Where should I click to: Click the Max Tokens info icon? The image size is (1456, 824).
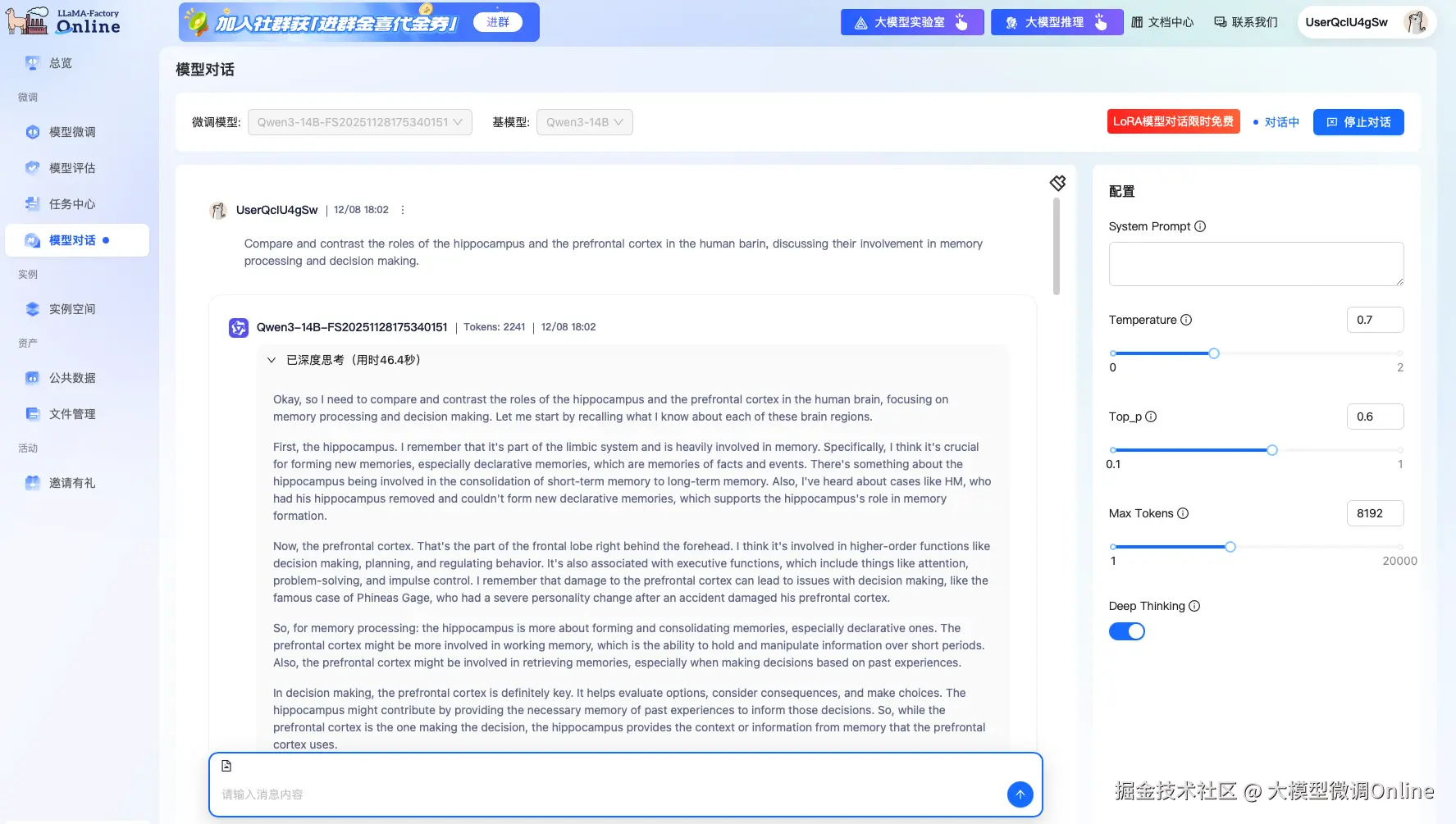(1183, 513)
